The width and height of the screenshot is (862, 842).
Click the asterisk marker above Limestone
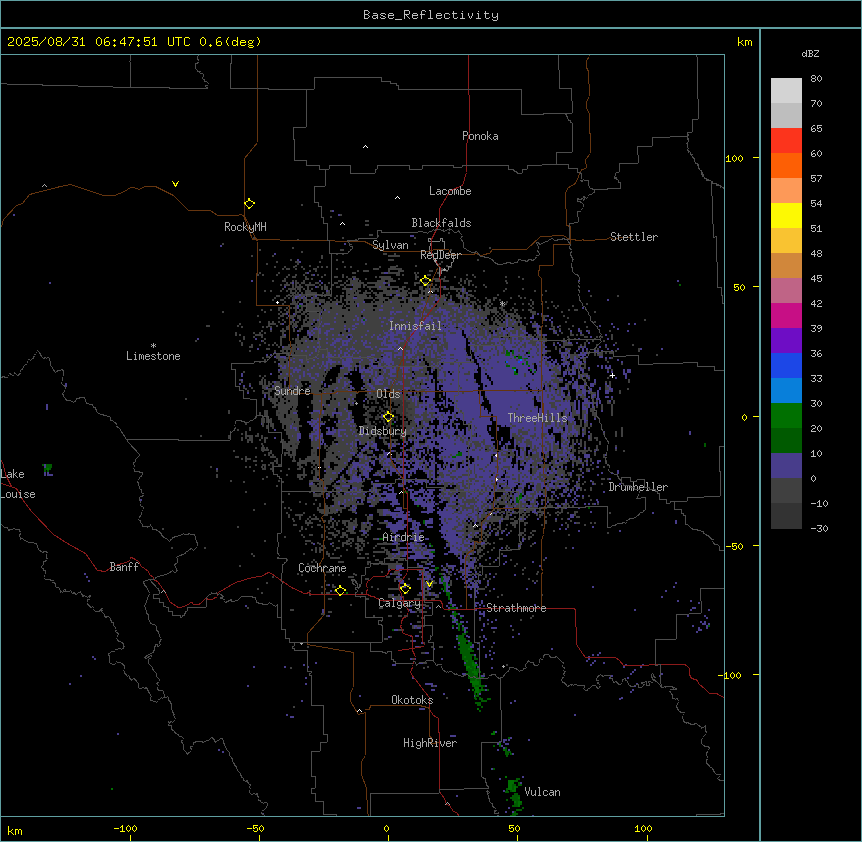pyautogui.click(x=153, y=346)
